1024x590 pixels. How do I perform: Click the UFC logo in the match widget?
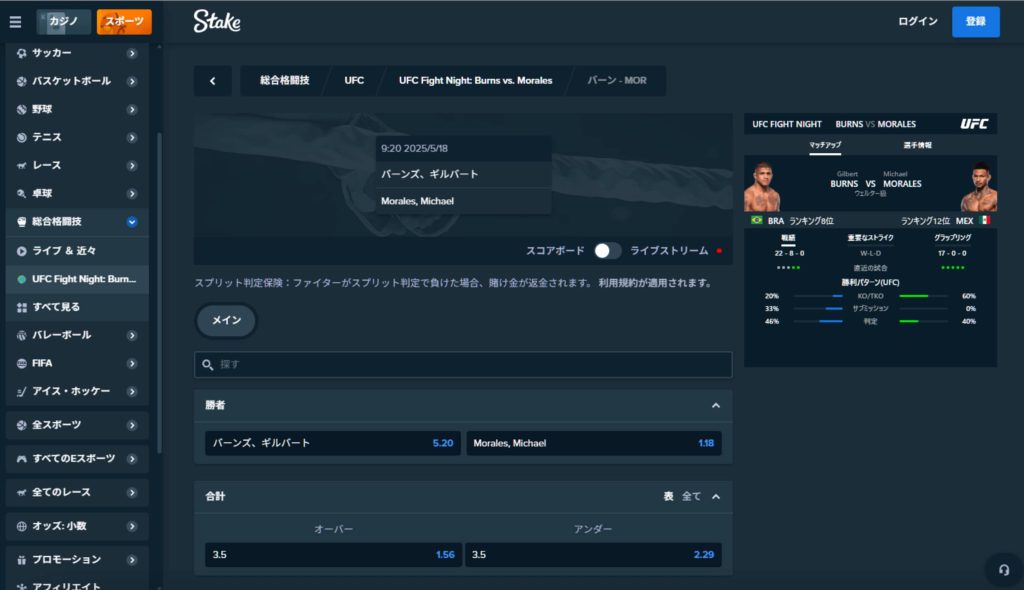[x=974, y=124]
